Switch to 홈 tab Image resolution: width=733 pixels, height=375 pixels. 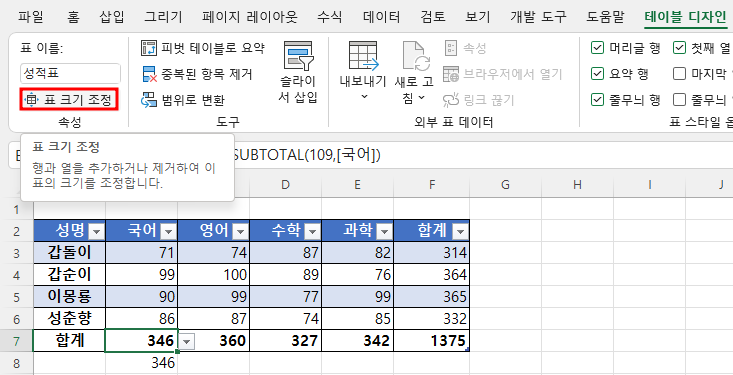(x=73, y=17)
